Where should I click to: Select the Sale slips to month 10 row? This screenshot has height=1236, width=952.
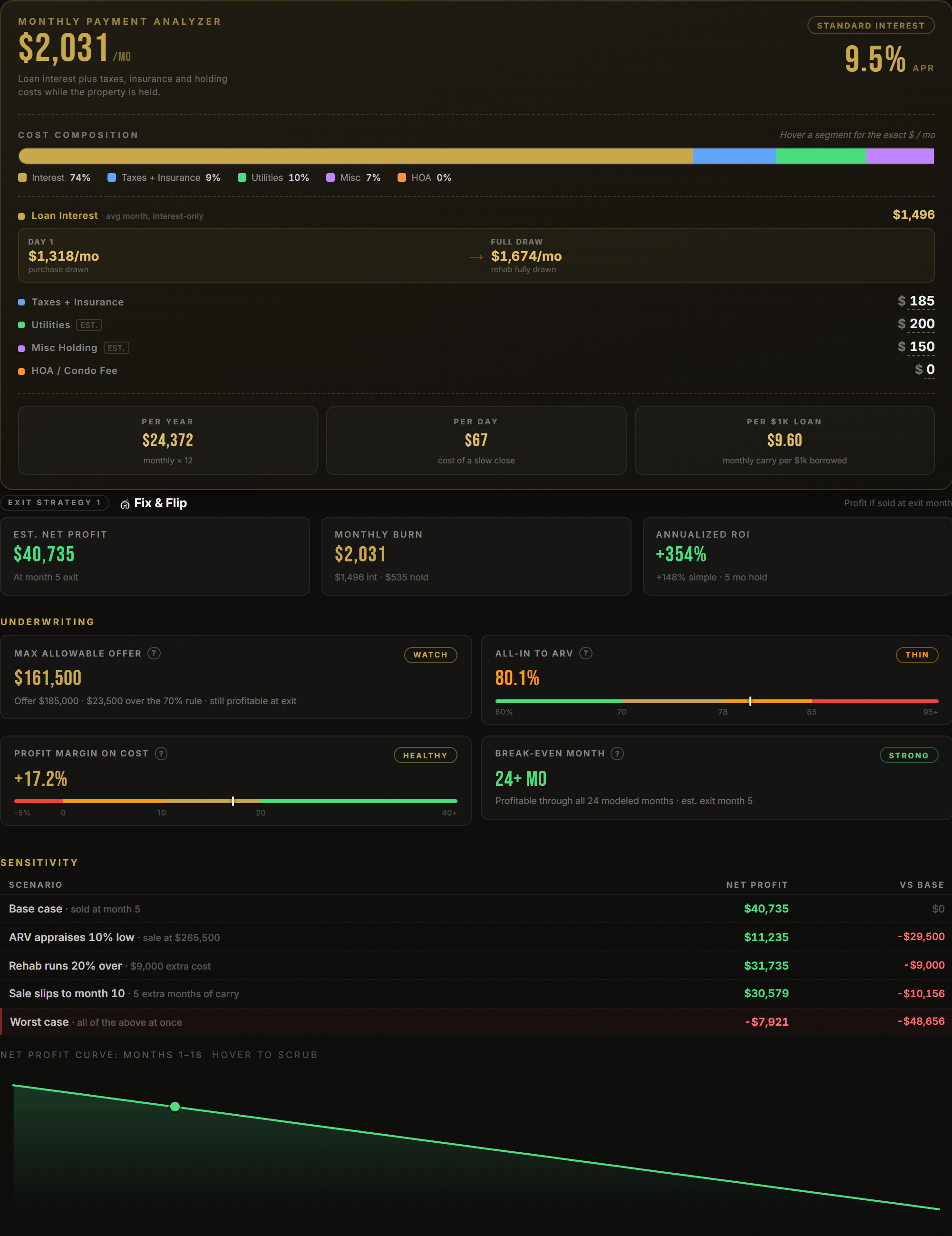[x=476, y=994]
